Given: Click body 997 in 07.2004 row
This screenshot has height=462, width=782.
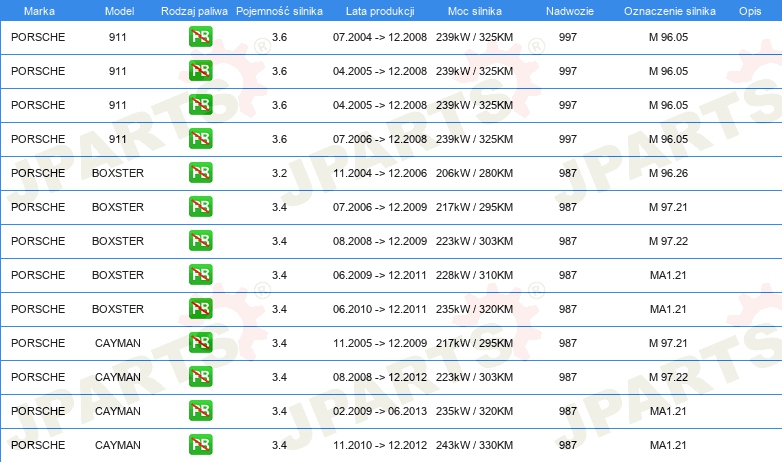Looking at the screenshot, I should 568,37.
